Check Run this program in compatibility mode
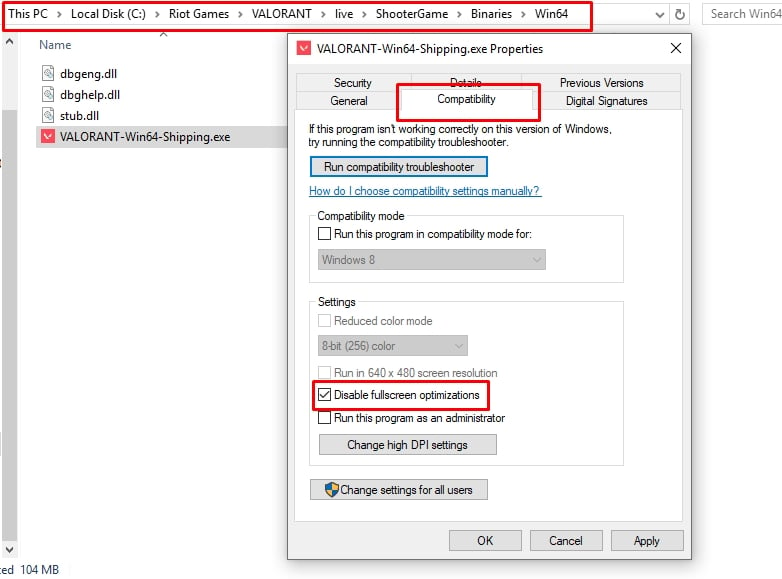 [324, 233]
